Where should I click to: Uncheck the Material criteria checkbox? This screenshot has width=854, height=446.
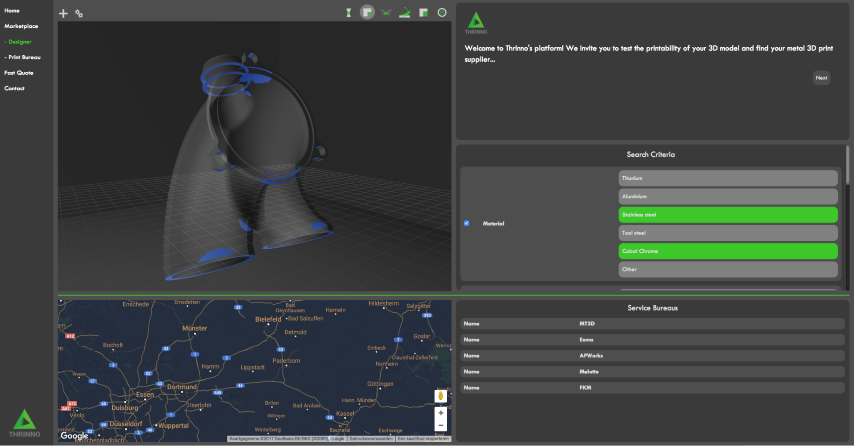coord(466,223)
